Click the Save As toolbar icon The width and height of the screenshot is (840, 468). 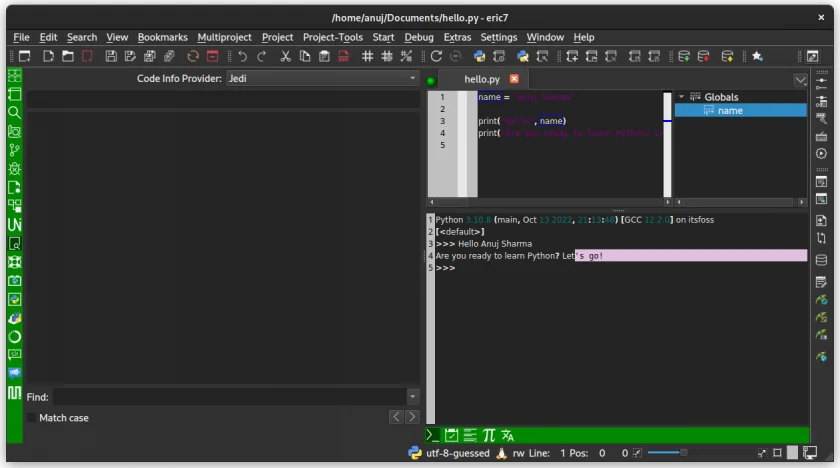point(130,56)
